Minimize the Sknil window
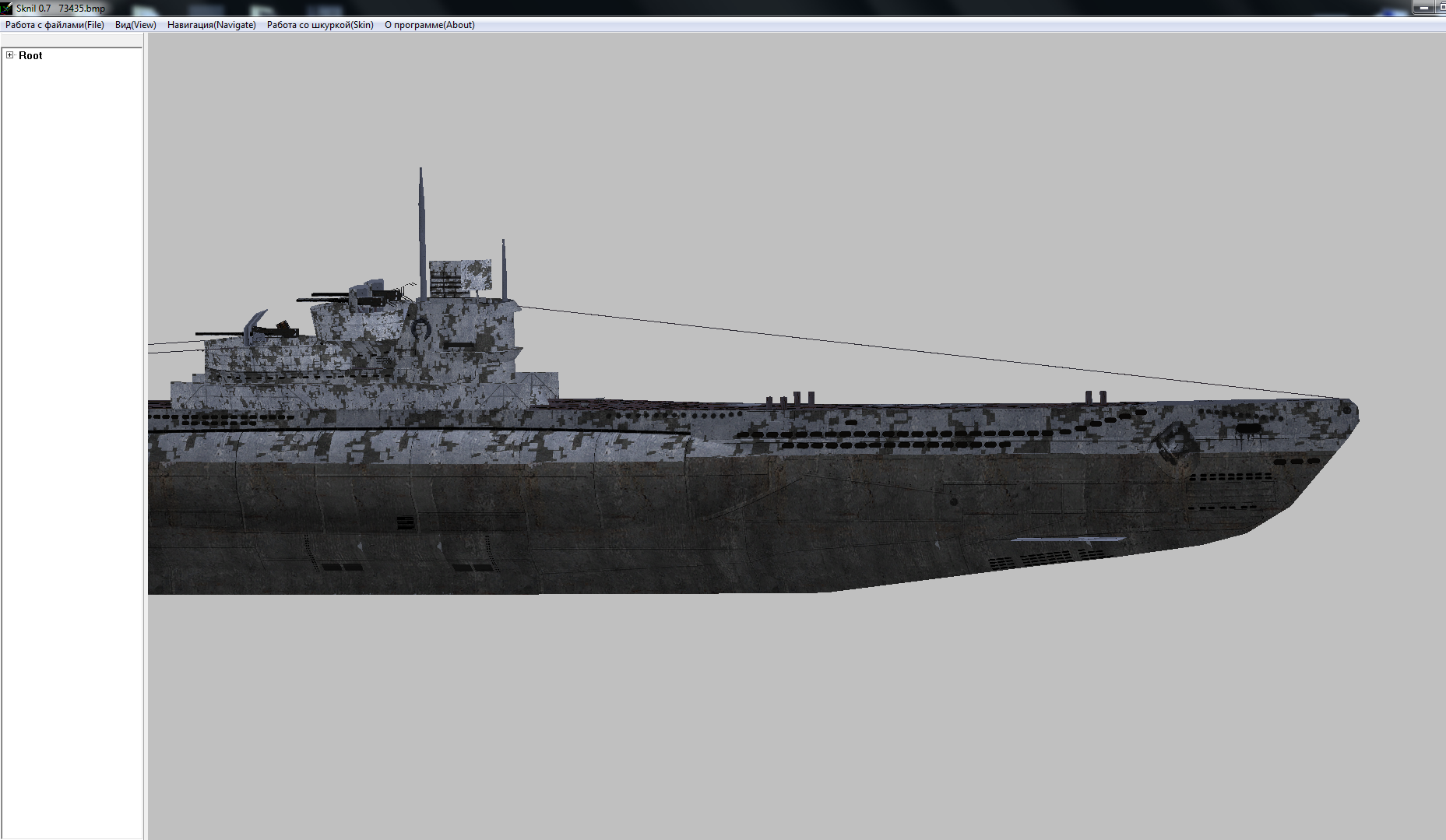 (1424, 8)
